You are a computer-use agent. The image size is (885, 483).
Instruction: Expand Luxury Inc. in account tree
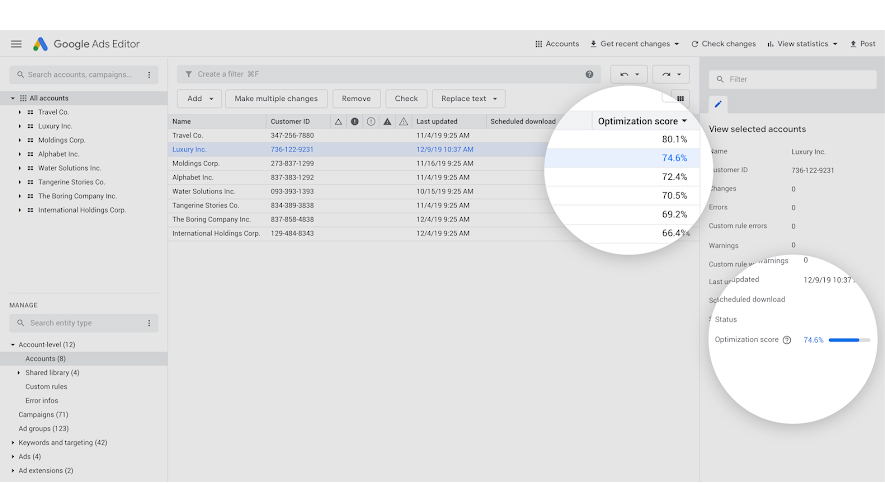[x=20, y=126]
